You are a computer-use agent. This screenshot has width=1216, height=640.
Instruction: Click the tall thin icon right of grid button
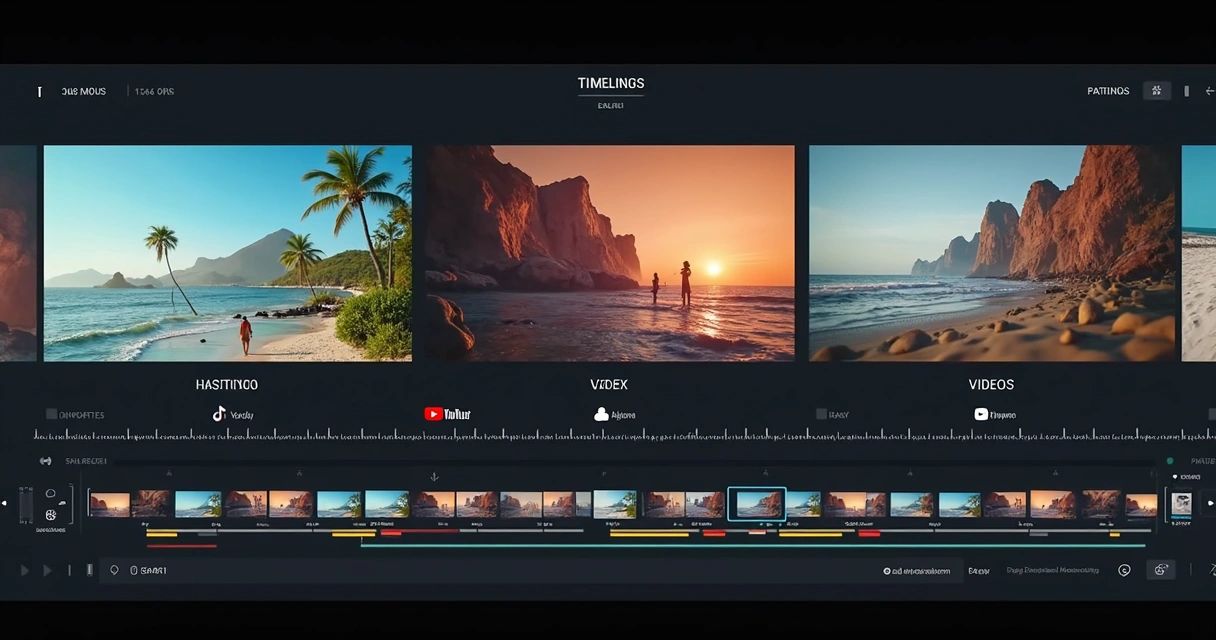(1187, 91)
